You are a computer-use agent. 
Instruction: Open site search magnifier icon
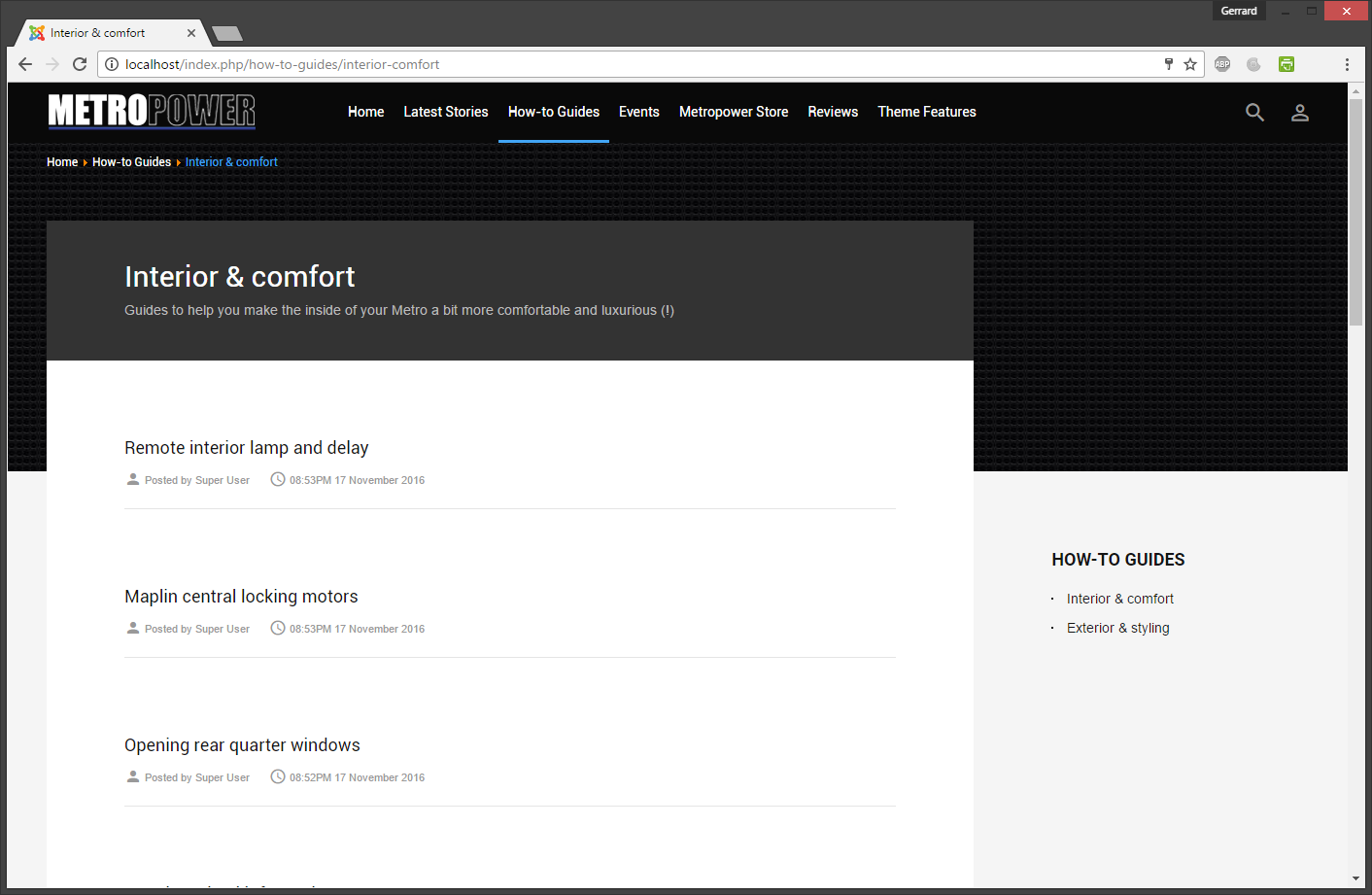click(x=1255, y=113)
